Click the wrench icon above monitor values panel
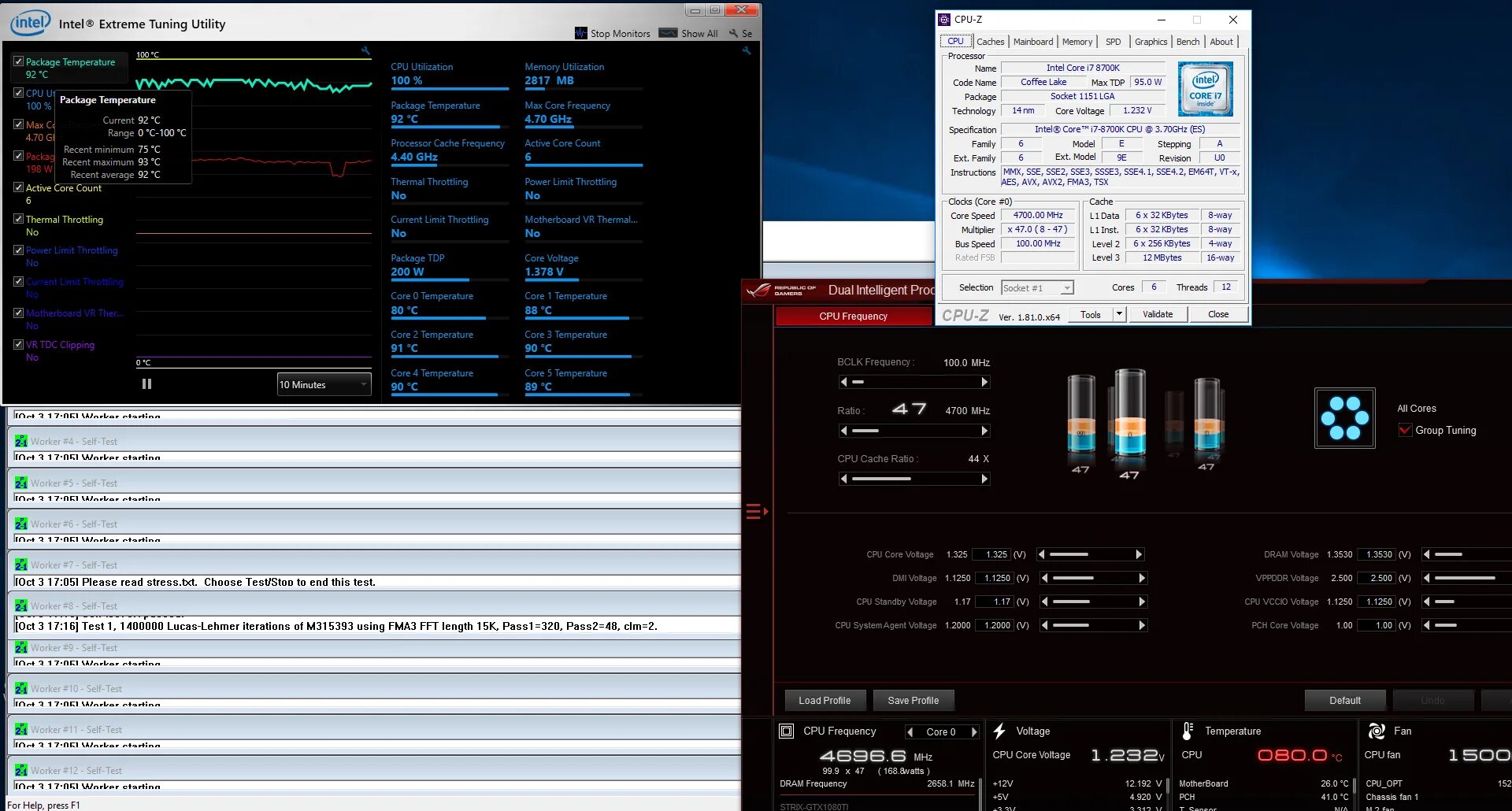The image size is (1512, 811). tap(747, 50)
